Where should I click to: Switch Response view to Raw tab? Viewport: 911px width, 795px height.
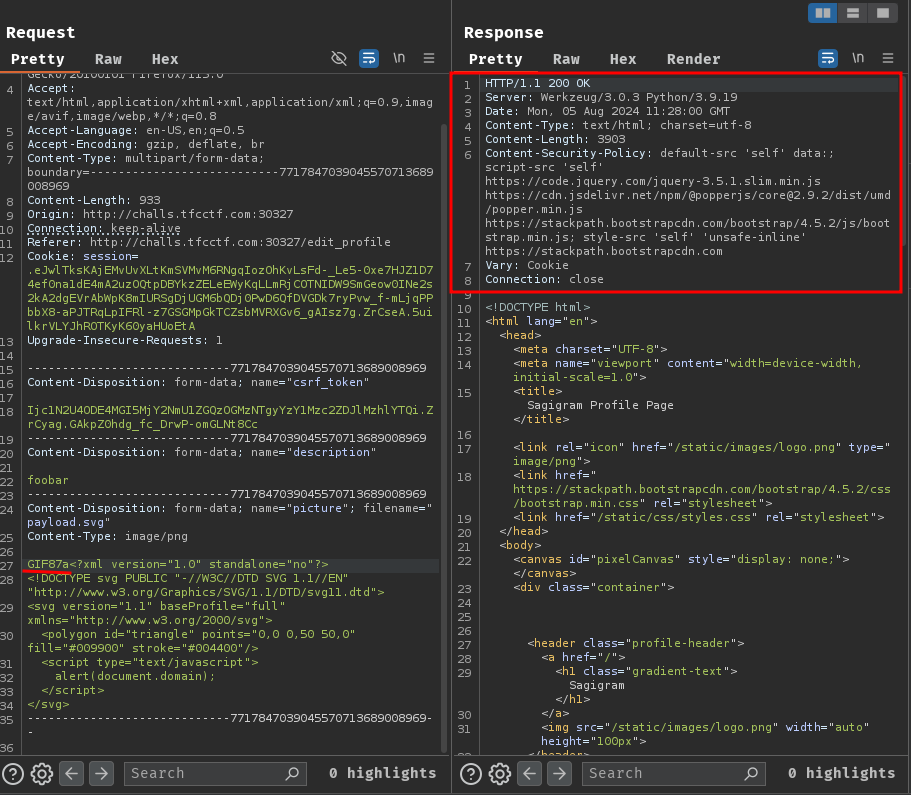tap(566, 59)
